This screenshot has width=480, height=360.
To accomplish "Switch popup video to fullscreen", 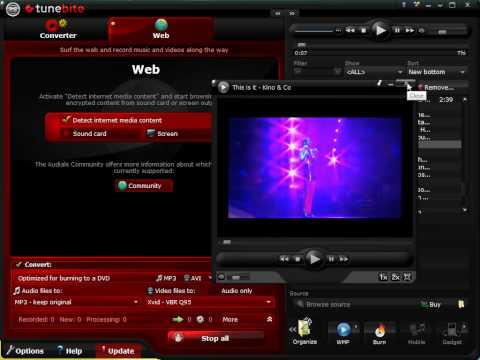I will point(407,277).
